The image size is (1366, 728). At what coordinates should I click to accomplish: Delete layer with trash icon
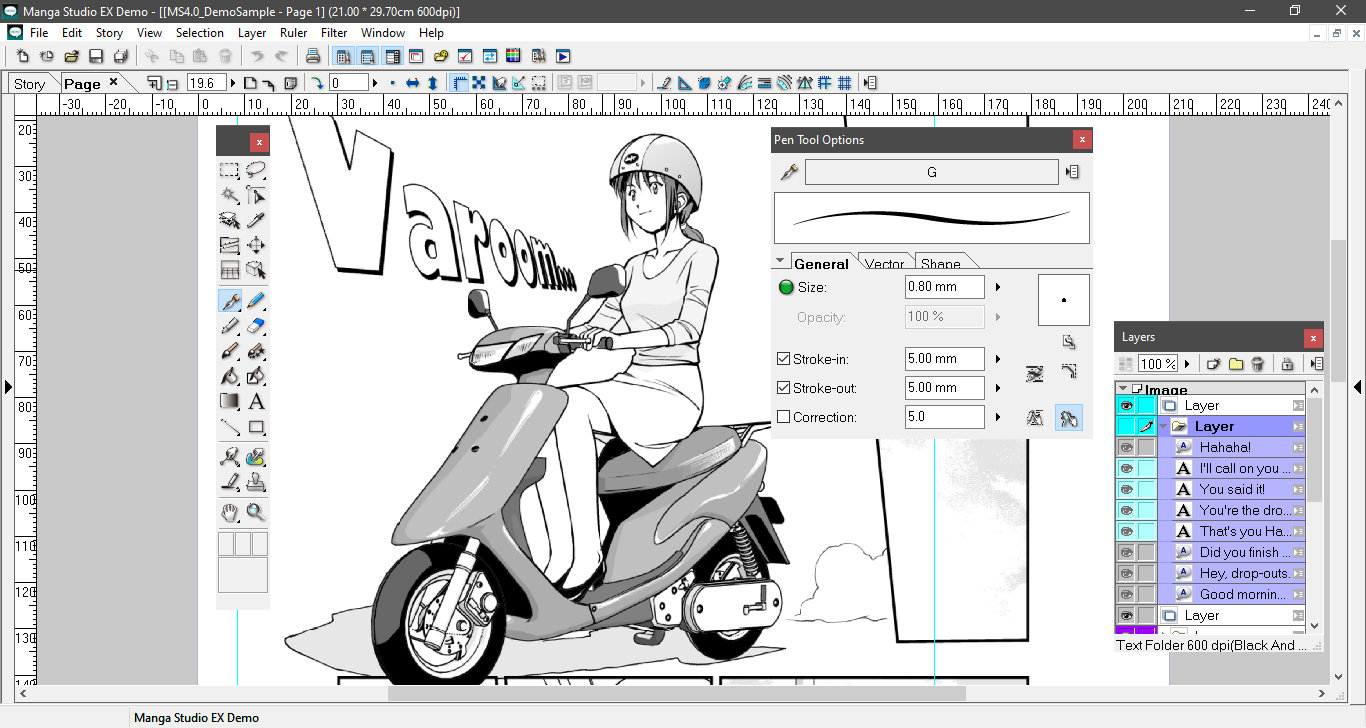(1258, 364)
